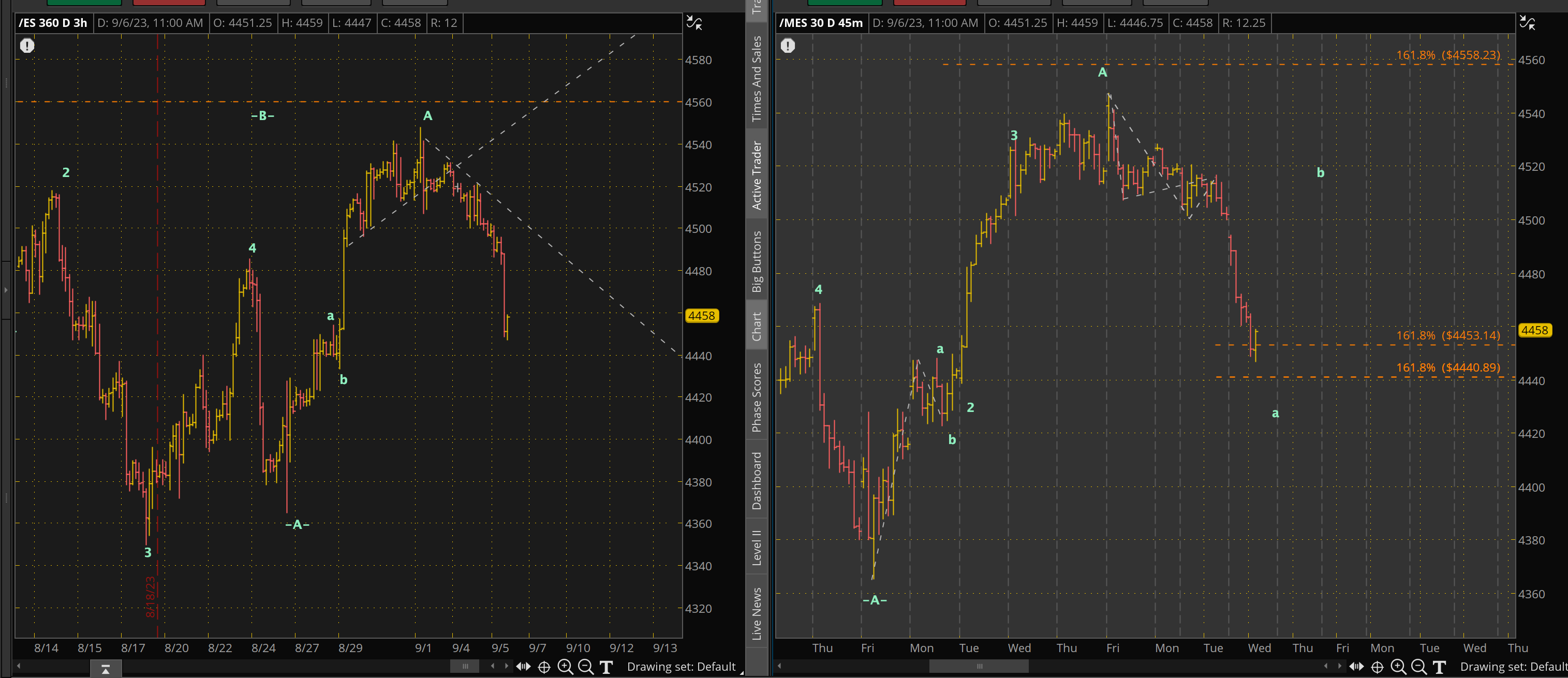Click pan/expand time axis icon on /ES chart
Viewport: 1568px width, 678px height.
(523, 667)
